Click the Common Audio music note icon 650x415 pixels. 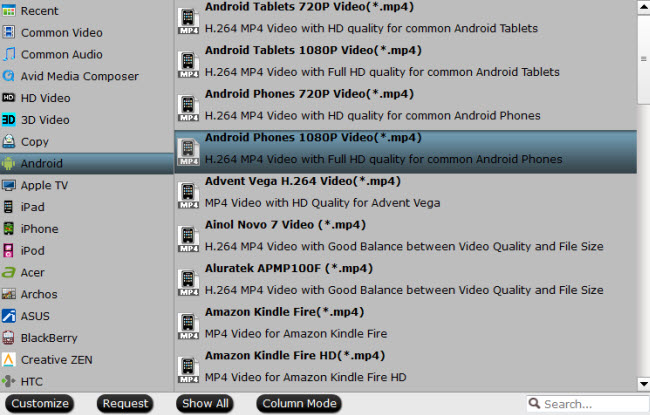(9, 54)
